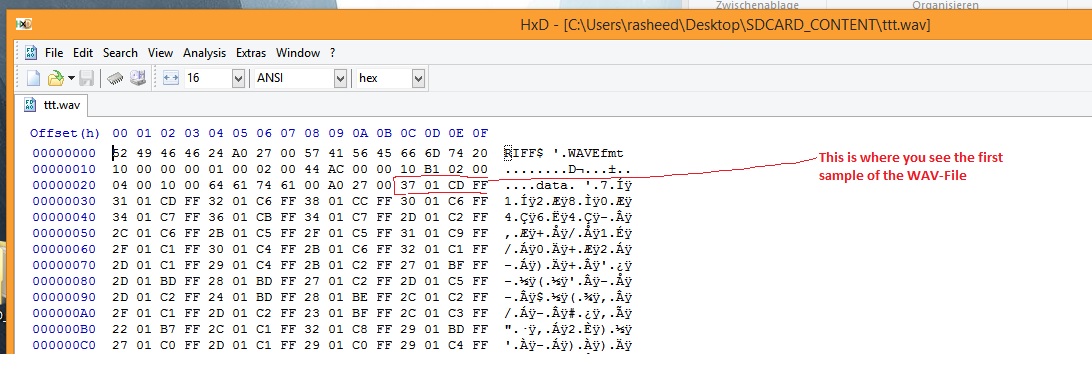Open the Window menu
The image size is (1092, 375).
(298, 53)
